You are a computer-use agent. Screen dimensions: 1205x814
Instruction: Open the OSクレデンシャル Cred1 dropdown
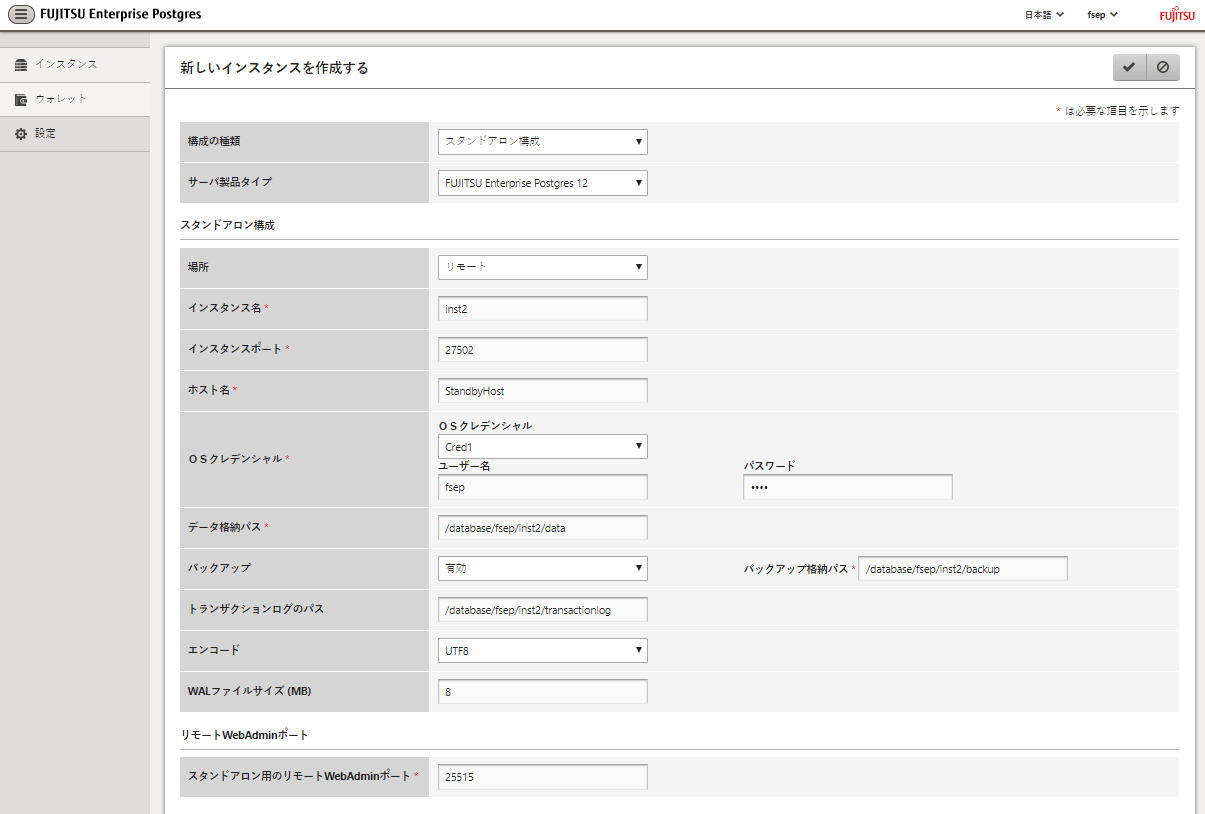click(543, 446)
